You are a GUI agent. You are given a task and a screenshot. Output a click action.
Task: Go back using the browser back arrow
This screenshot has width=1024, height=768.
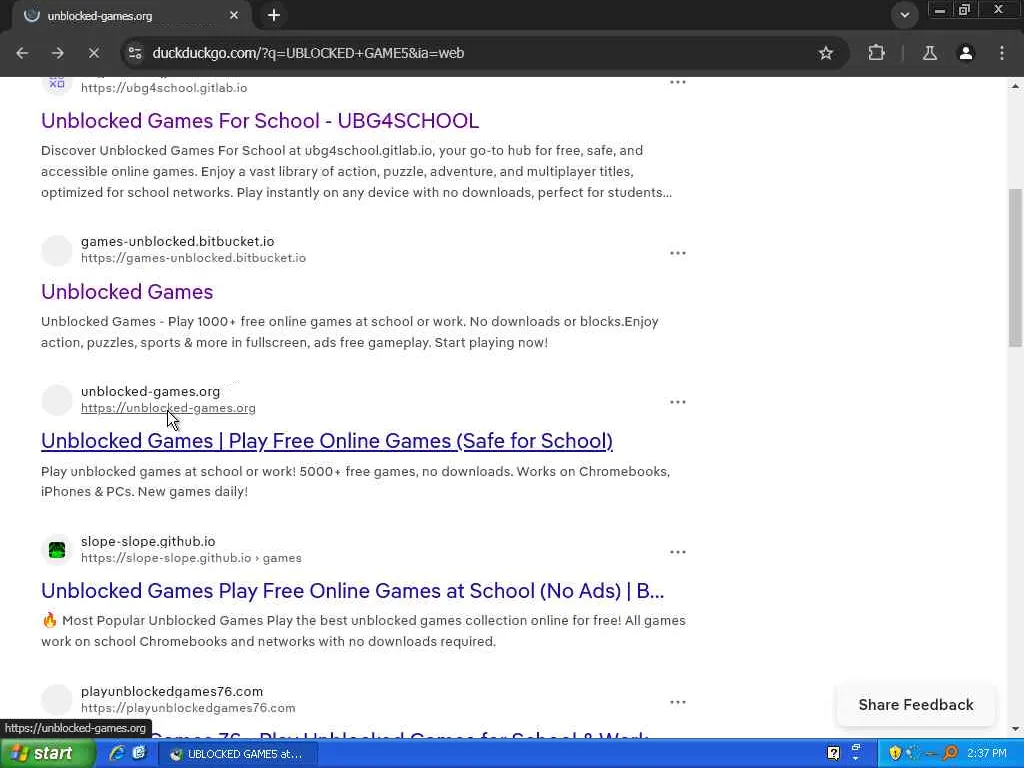pos(22,53)
